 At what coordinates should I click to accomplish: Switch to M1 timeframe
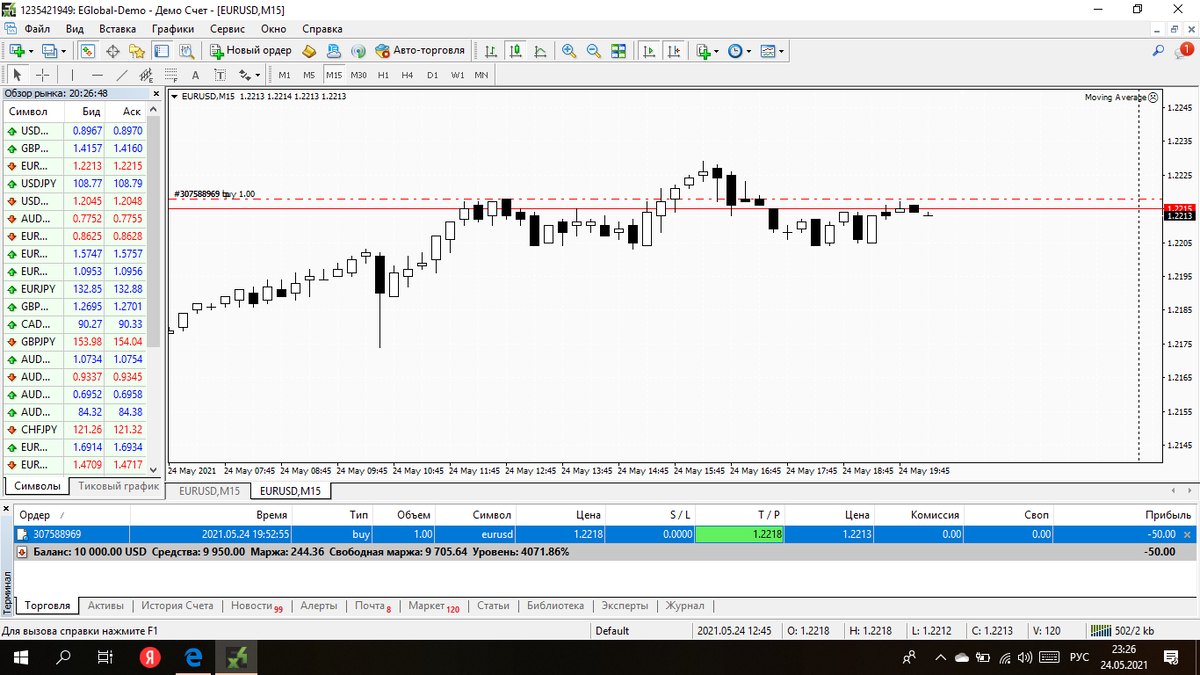coord(284,75)
